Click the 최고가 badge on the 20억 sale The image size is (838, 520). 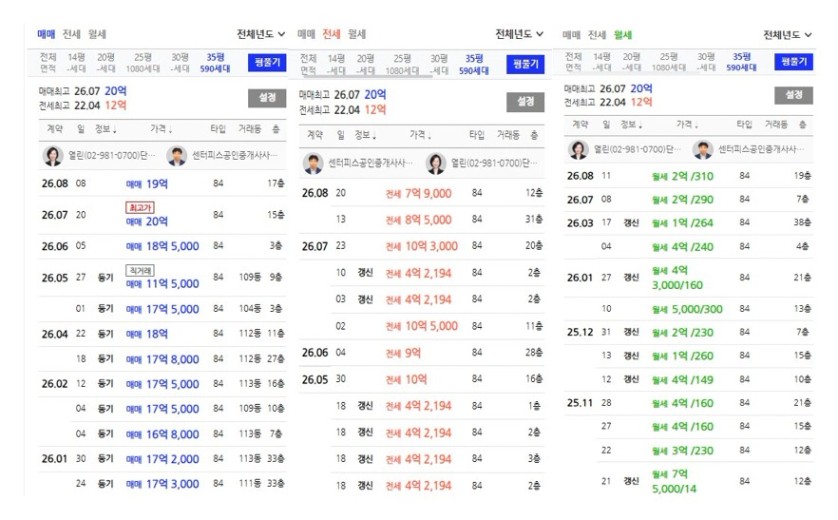140,207
